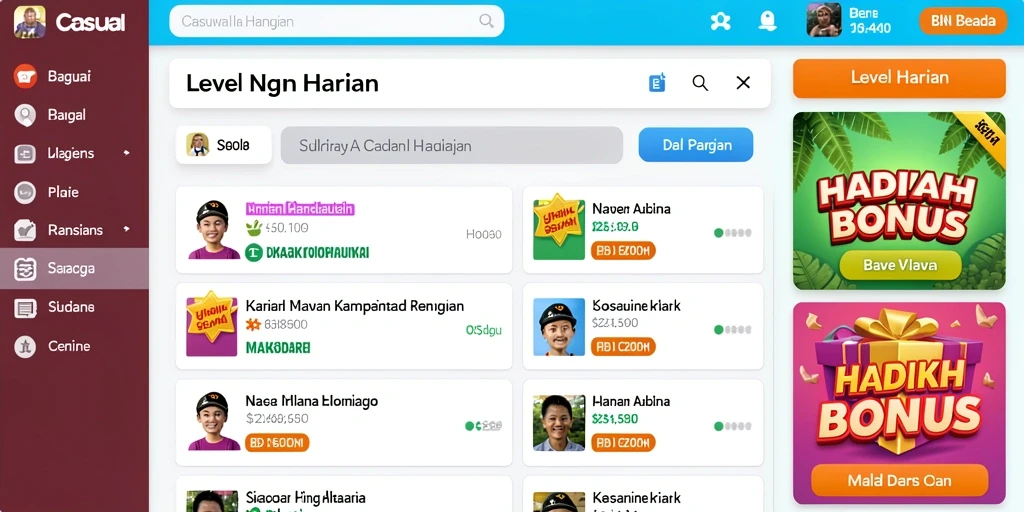Expand the Ransians submenu arrow
This screenshot has width=1024, height=512.
click(x=126, y=230)
